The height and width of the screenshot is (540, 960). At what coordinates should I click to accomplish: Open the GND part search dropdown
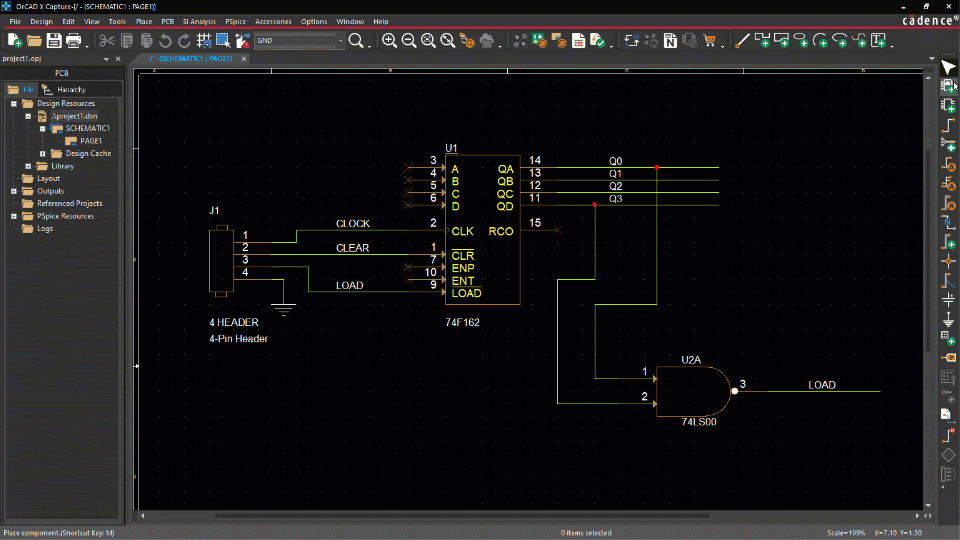pos(341,41)
